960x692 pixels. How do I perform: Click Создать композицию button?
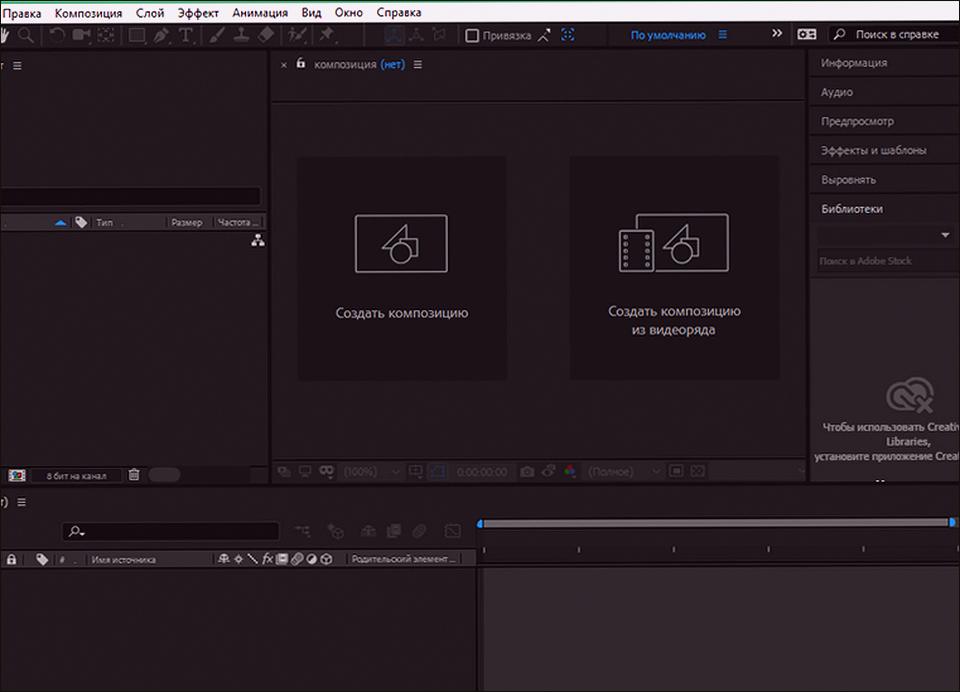click(x=402, y=268)
